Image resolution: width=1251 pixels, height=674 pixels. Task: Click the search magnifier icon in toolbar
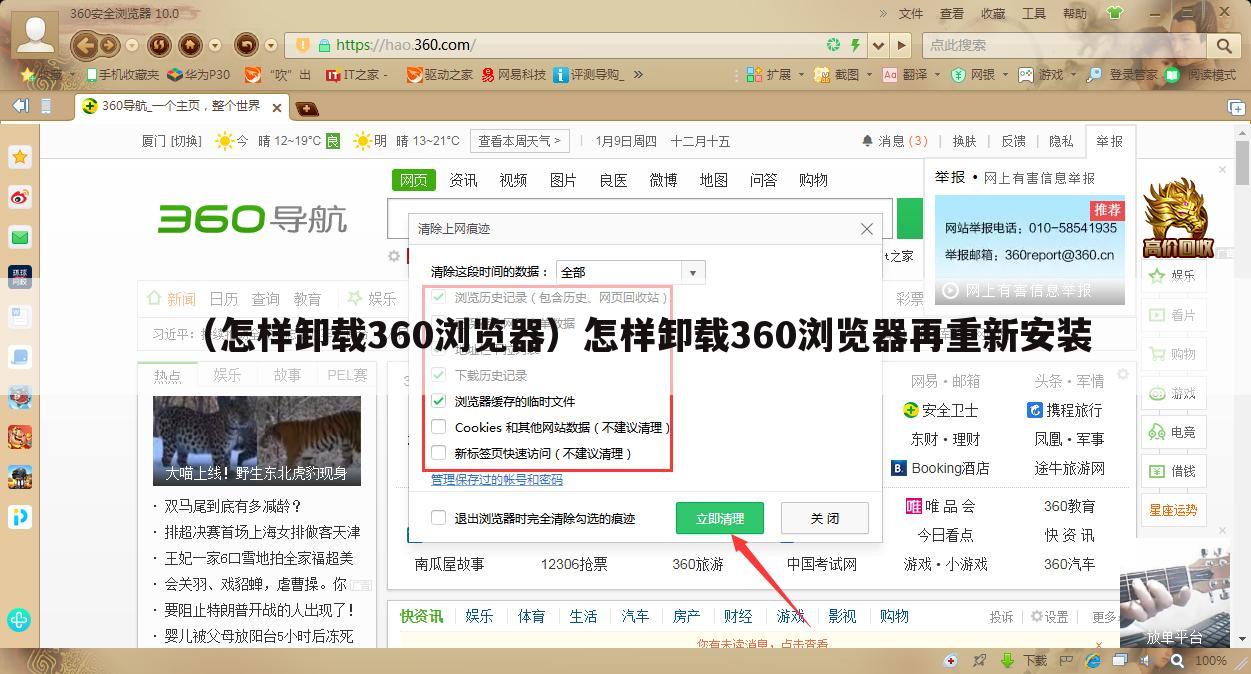point(1224,45)
